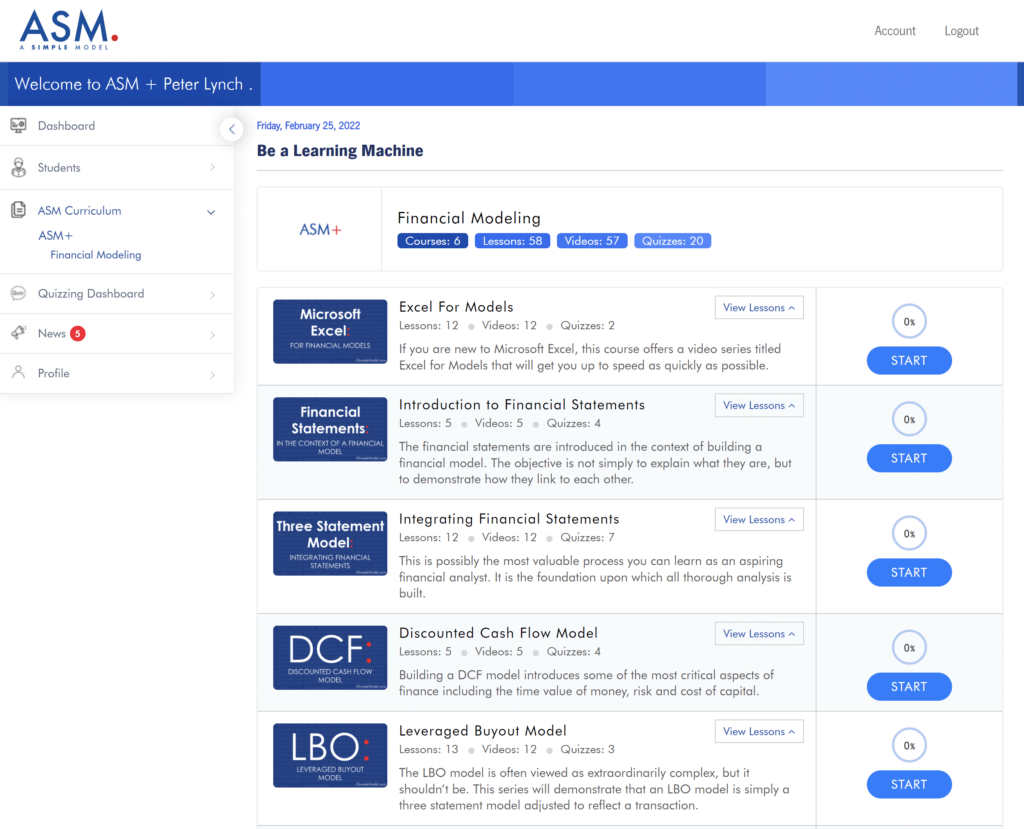The height and width of the screenshot is (829, 1024).
Task: Click the Logout link
Action: click(961, 31)
